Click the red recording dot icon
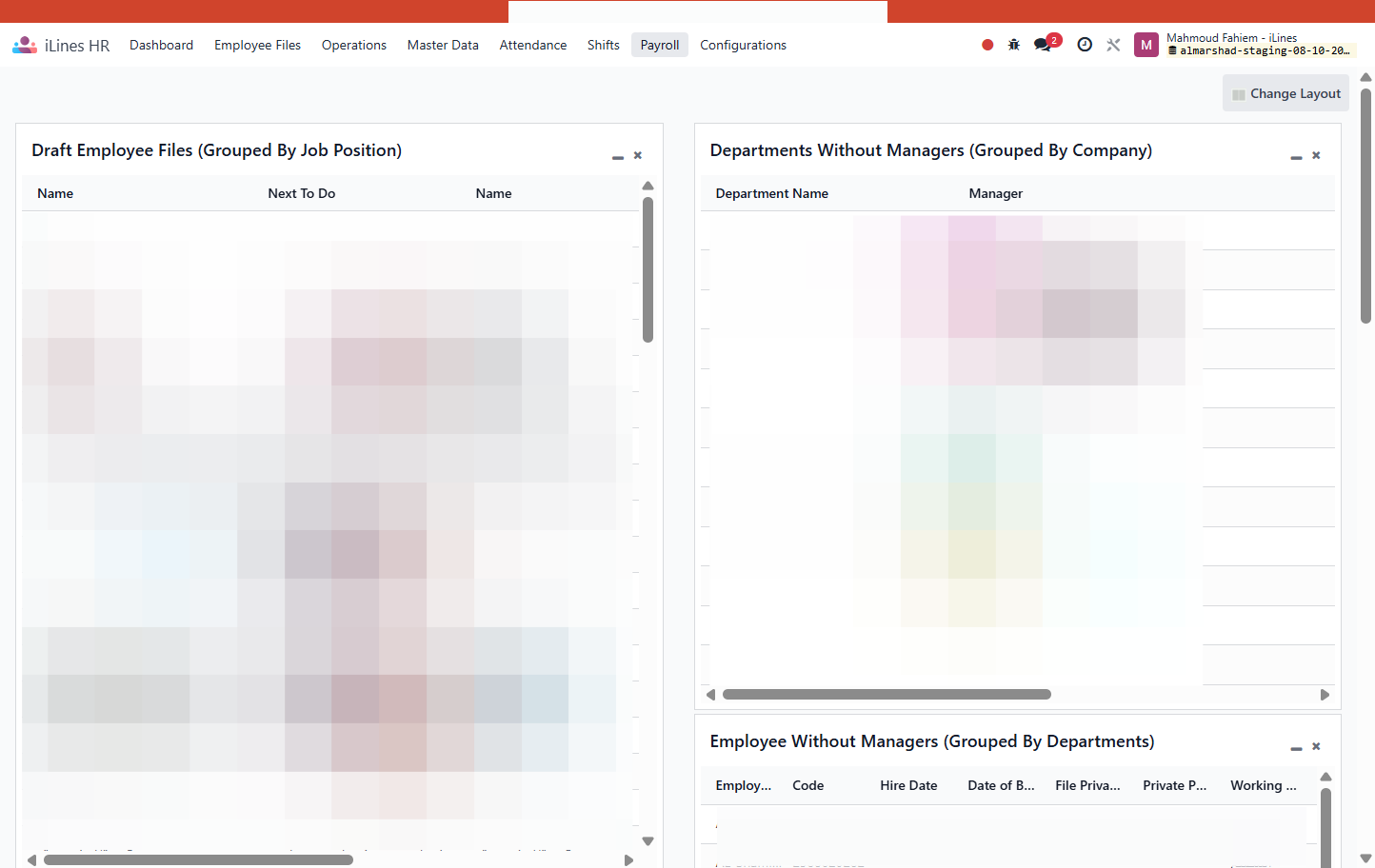This screenshot has width=1375, height=868. (x=987, y=45)
